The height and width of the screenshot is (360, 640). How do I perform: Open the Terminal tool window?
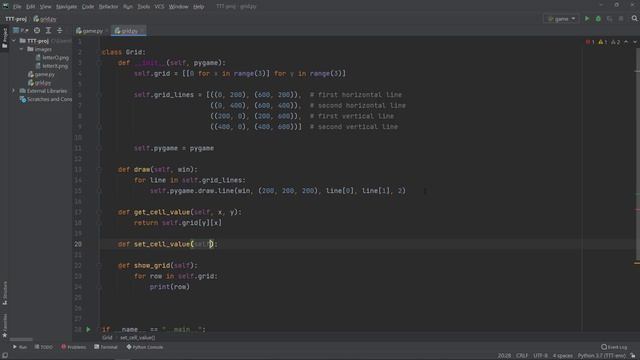[106, 347]
